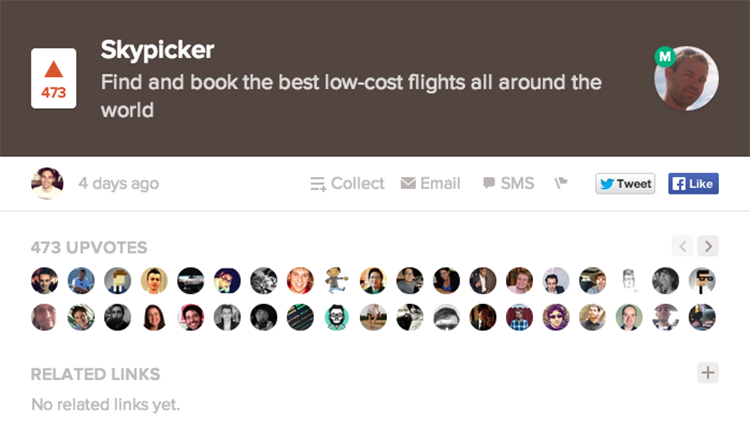Screen dimensions: 750x438
Task: Click the green M maker badge
Action: 665,57
